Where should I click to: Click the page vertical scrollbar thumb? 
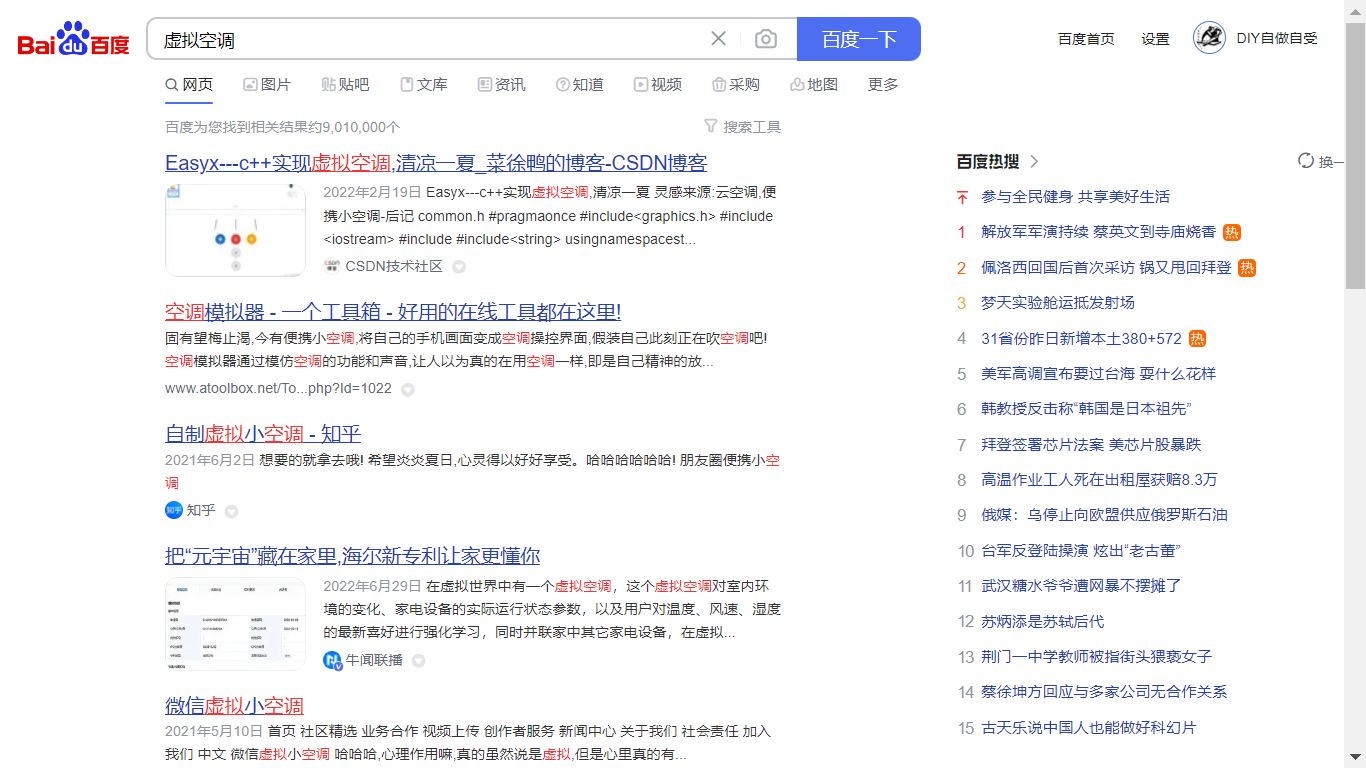(1355, 154)
